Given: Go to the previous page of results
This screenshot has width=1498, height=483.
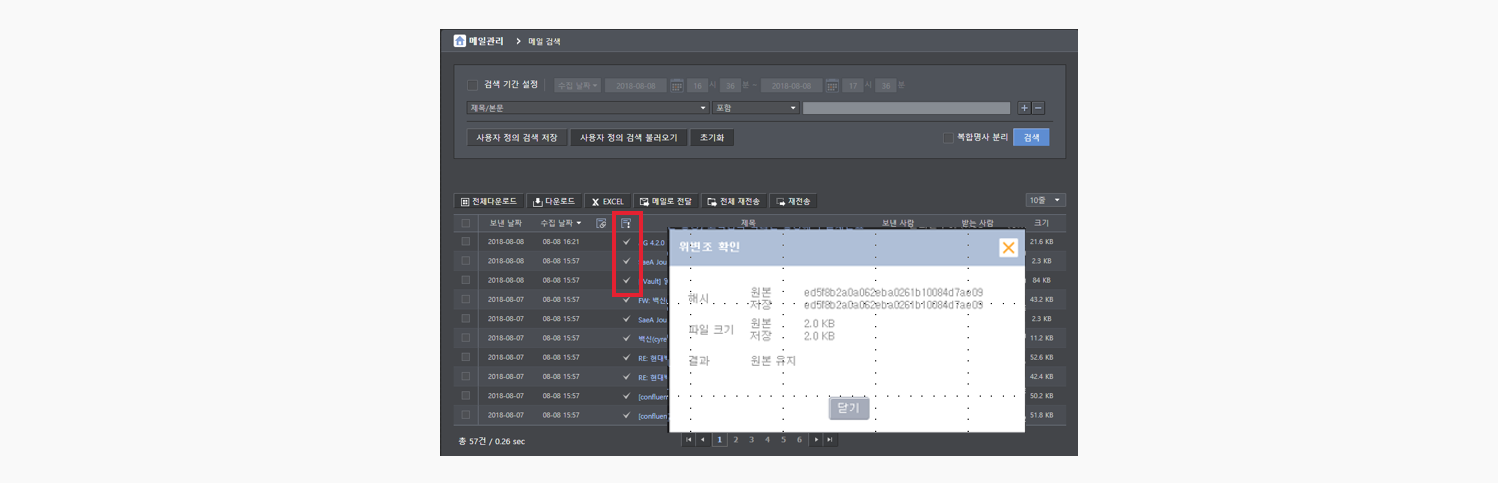Looking at the screenshot, I should coord(702,439).
